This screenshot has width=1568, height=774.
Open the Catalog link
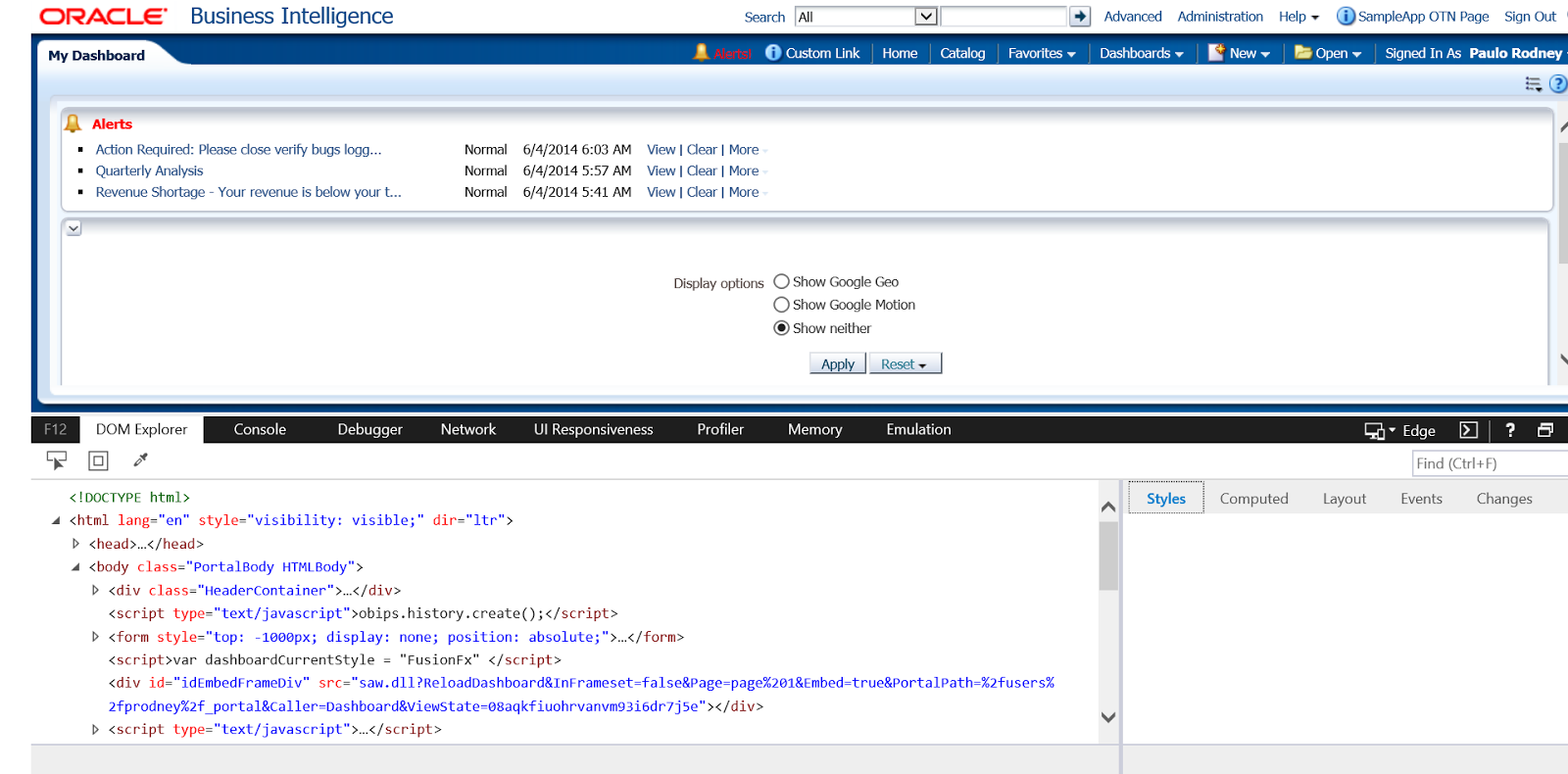pos(962,53)
